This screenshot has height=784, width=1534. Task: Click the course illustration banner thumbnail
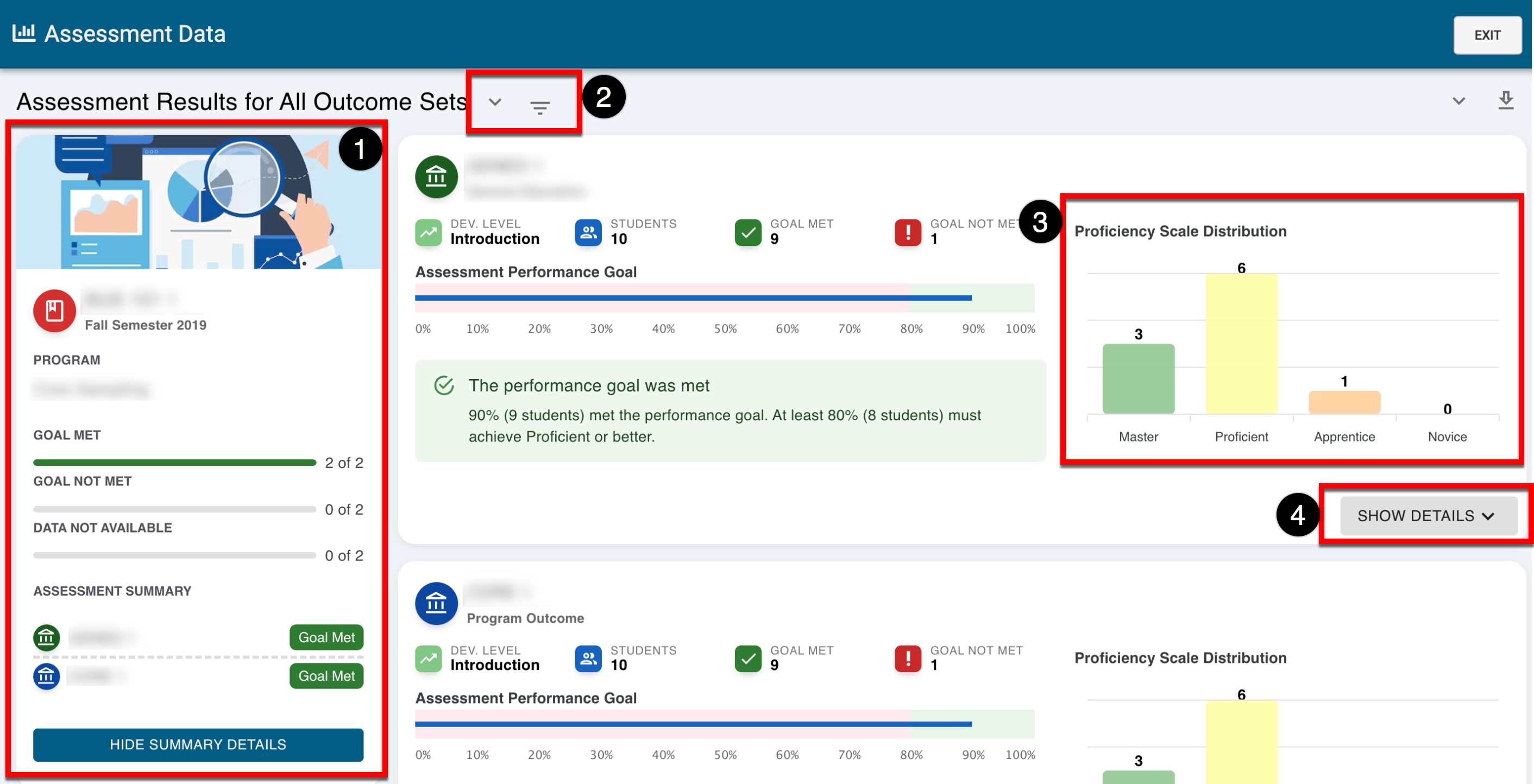[x=198, y=203]
